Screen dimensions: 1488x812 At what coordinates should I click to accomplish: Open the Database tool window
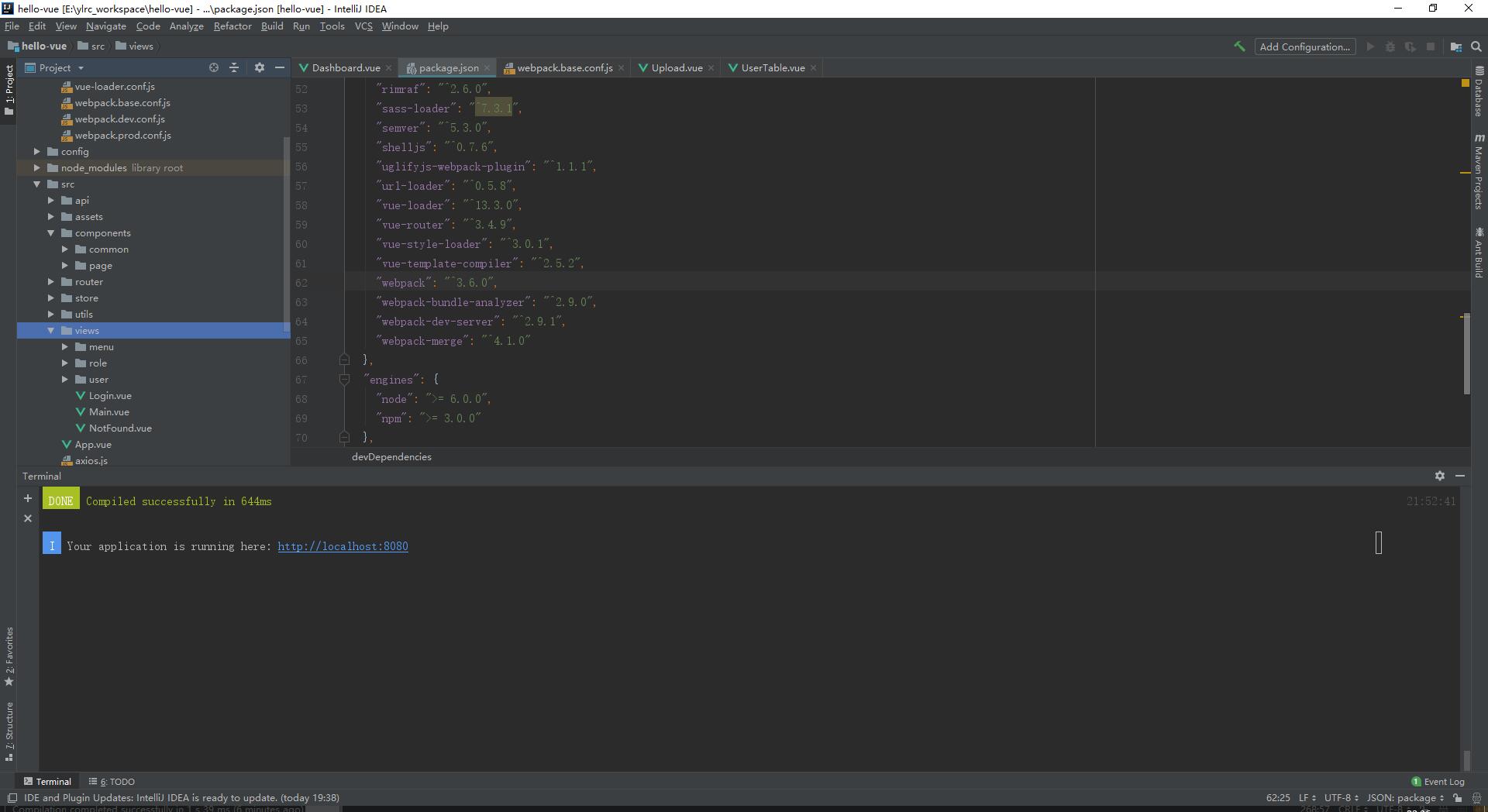point(1479,91)
